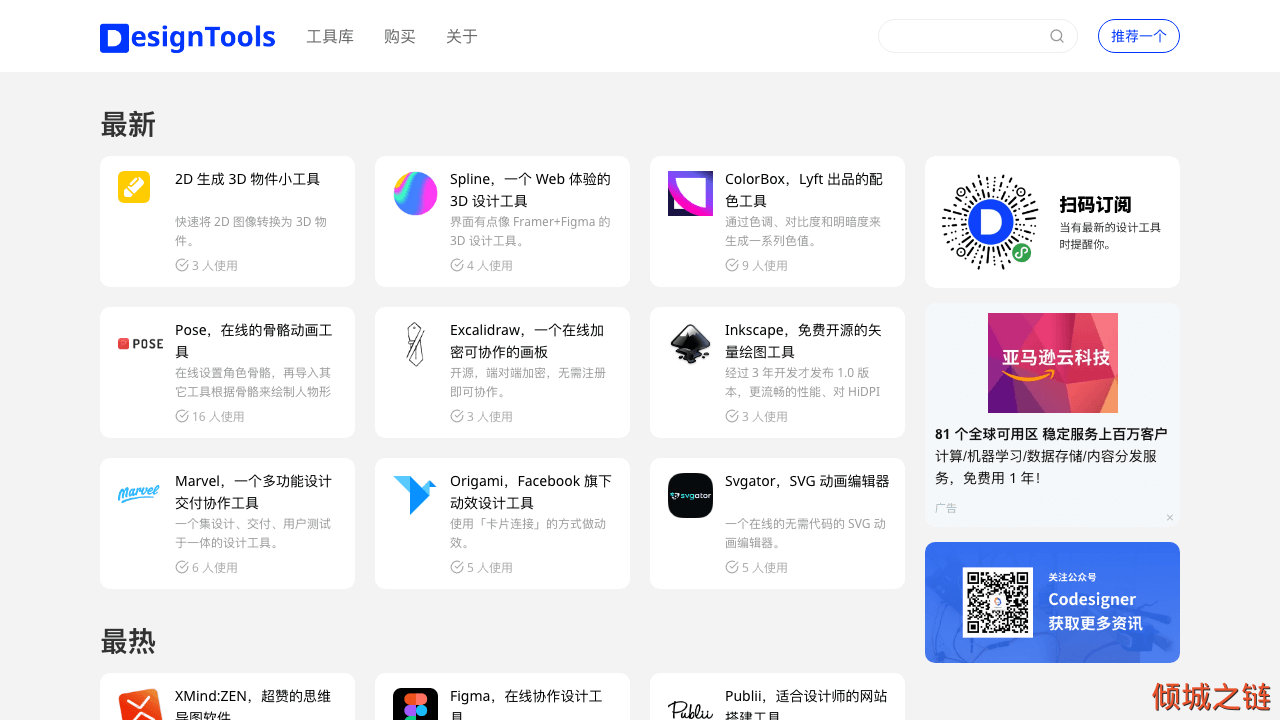Screen dimensions: 1280x720
Task: Click the 16 人使用 text on Pose card
Action: [x=218, y=416]
